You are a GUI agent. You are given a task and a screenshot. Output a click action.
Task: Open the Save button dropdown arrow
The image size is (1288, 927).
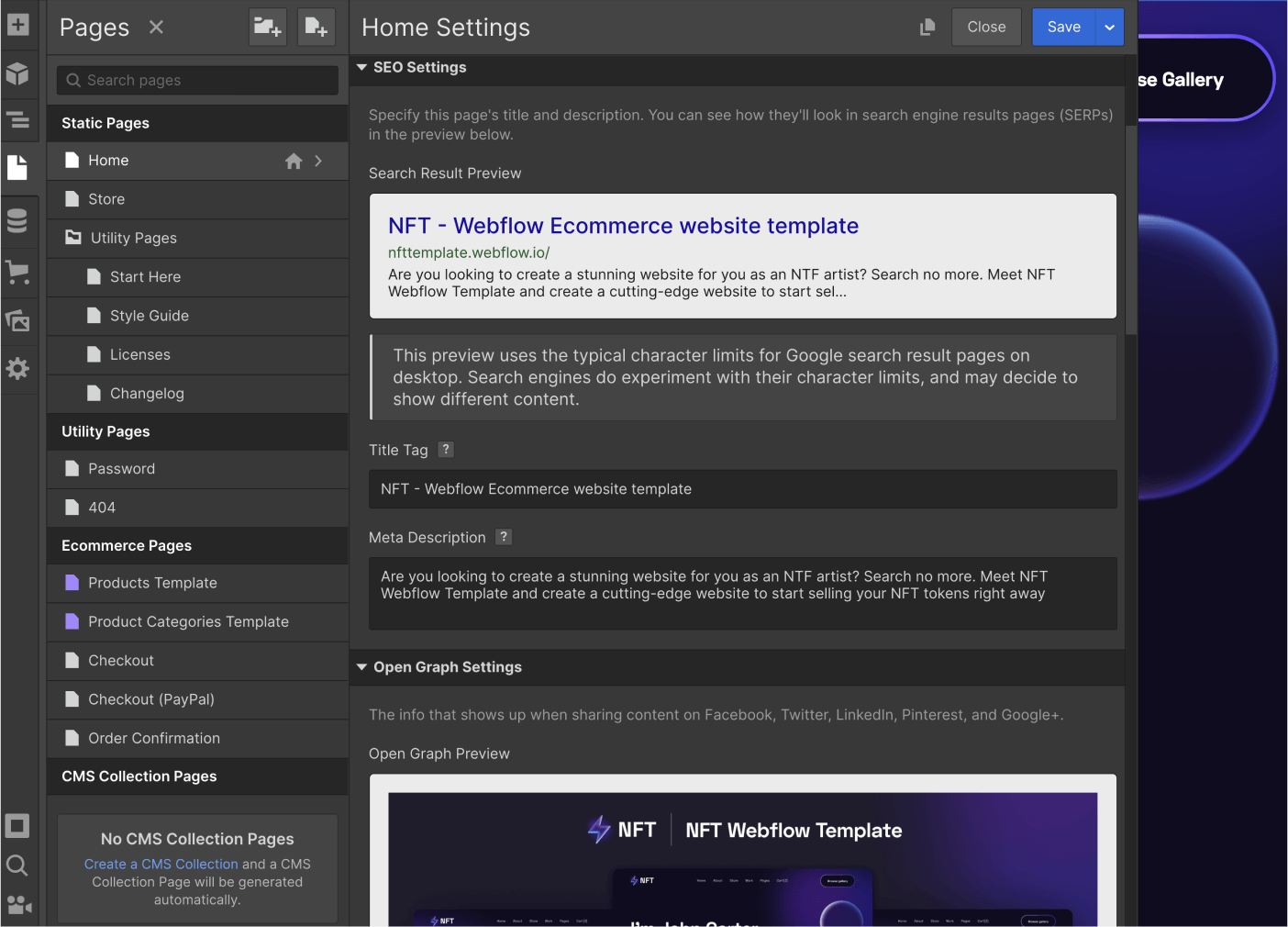click(x=1109, y=27)
